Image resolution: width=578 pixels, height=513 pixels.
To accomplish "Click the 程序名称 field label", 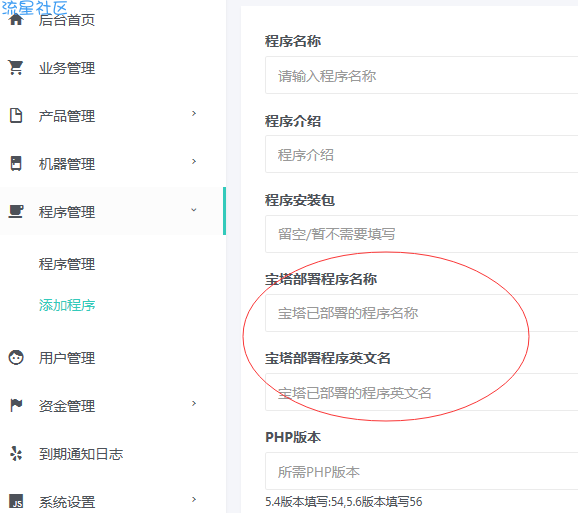I will pos(293,41).
